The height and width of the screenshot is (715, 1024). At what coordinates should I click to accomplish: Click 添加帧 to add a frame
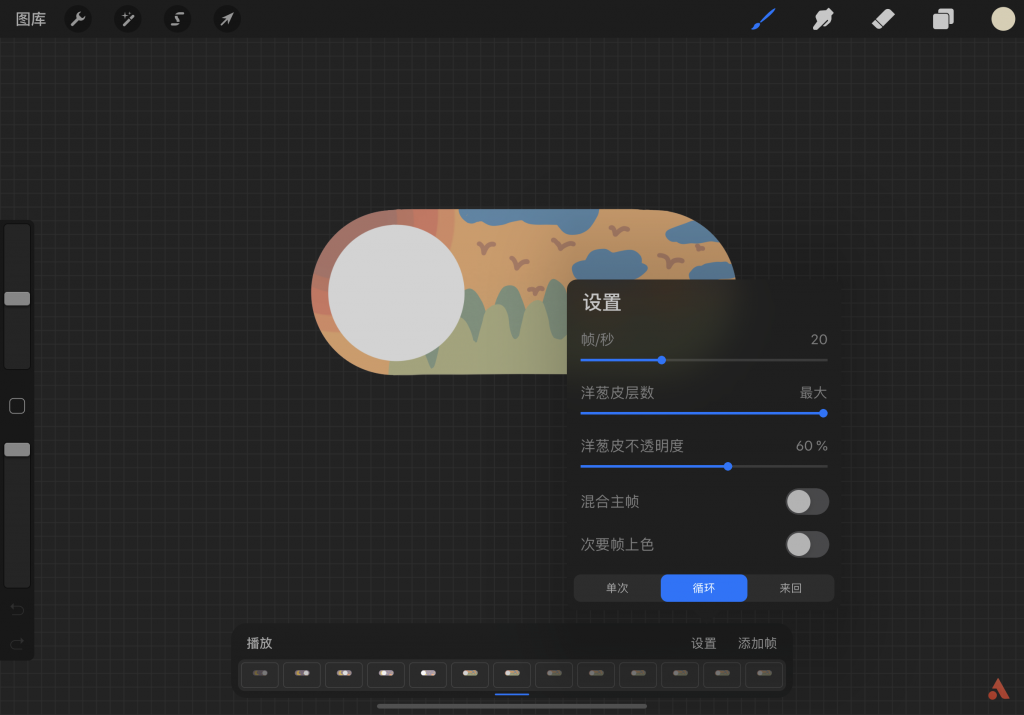tap(757, 644)
